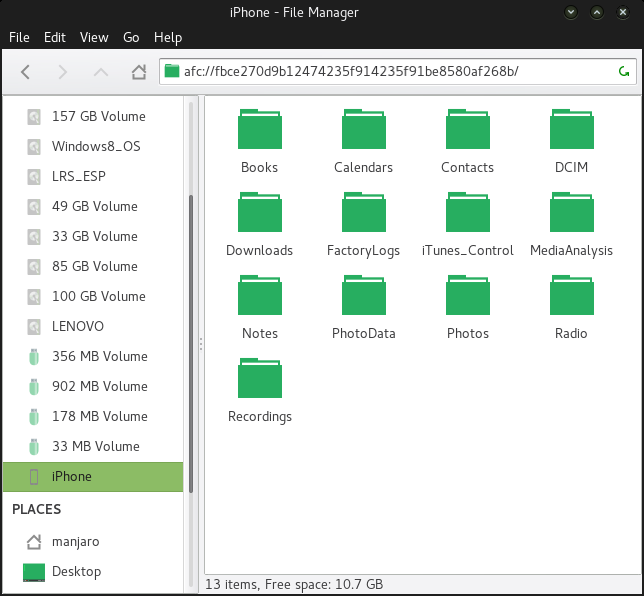Go to parent folder with the up arrow
The image size is (644, 596).
[x=101, y=72]
